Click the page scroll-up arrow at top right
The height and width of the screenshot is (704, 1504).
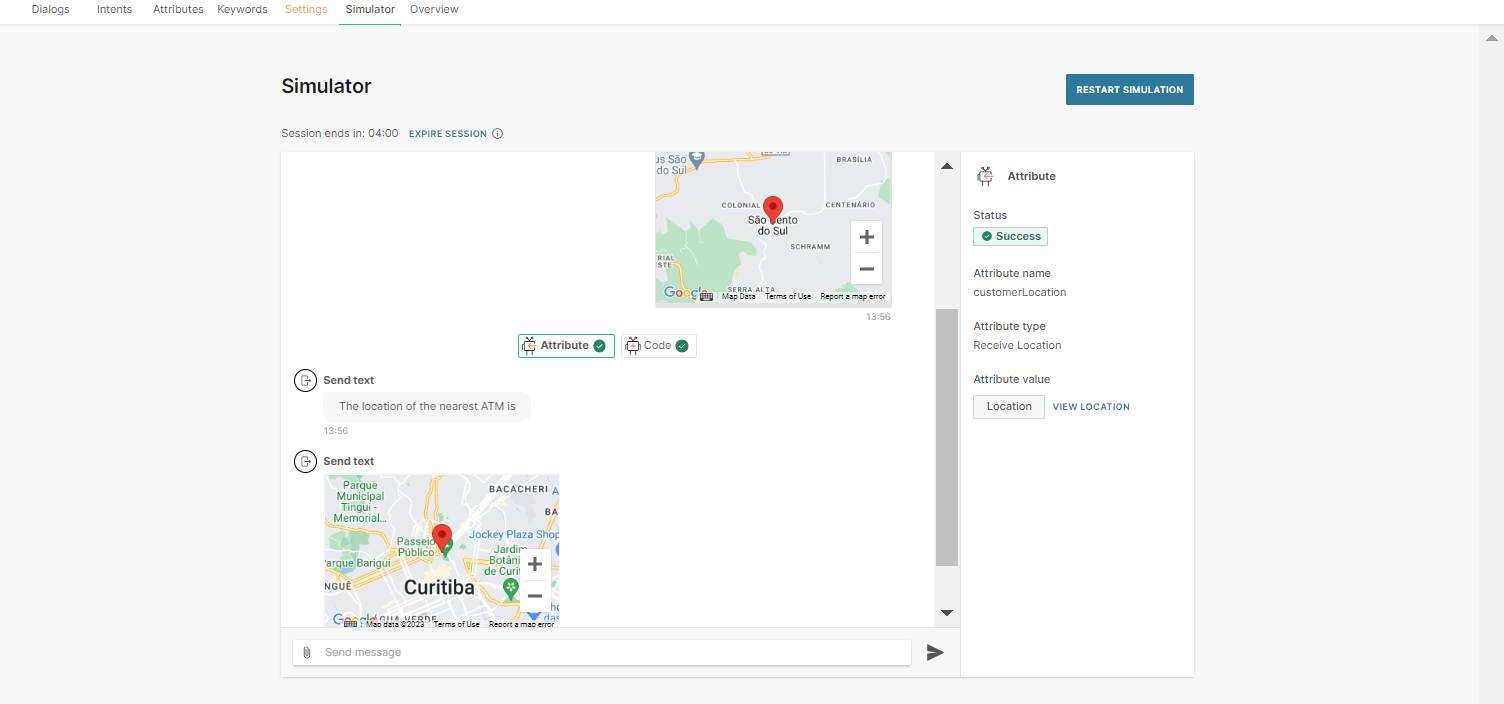(1491, 37)
